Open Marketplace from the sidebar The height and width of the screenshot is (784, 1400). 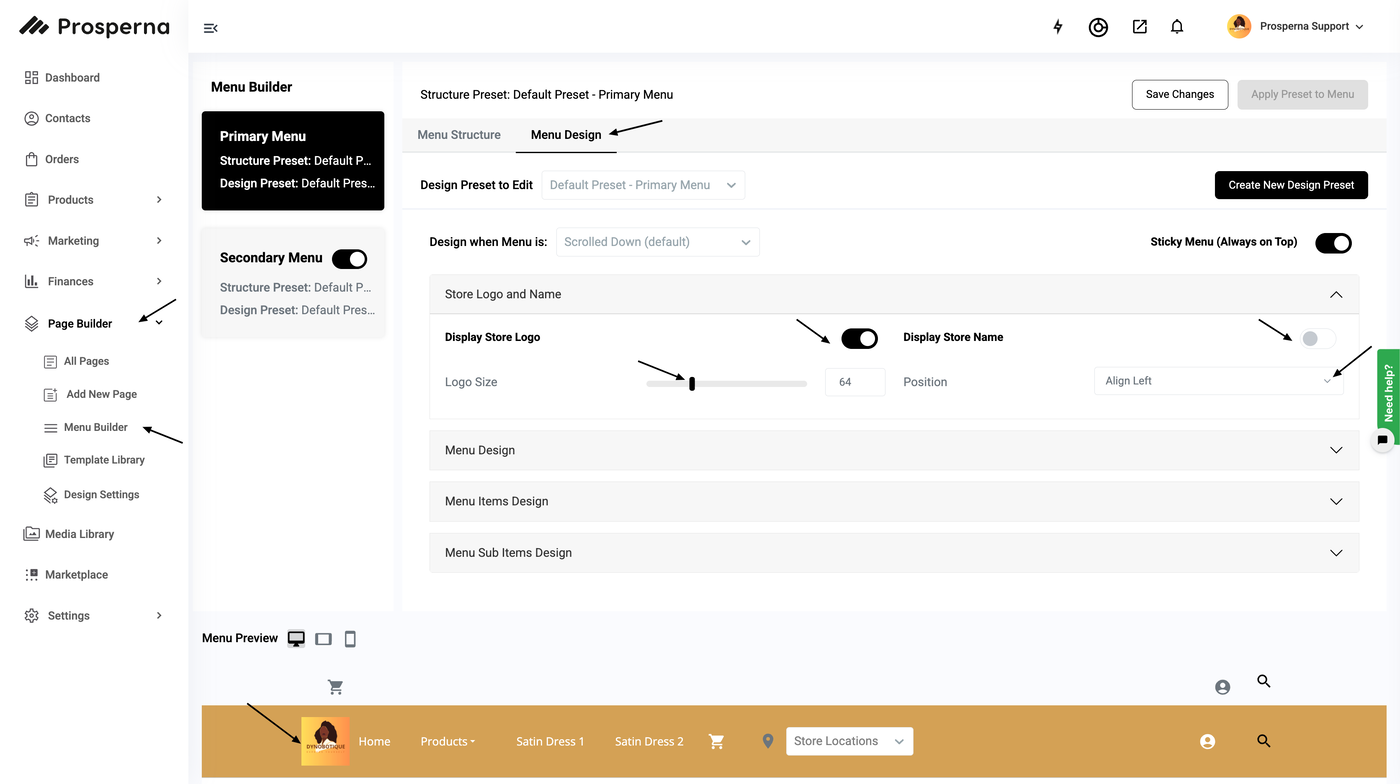pyautogui.click(x=66, y=575)
